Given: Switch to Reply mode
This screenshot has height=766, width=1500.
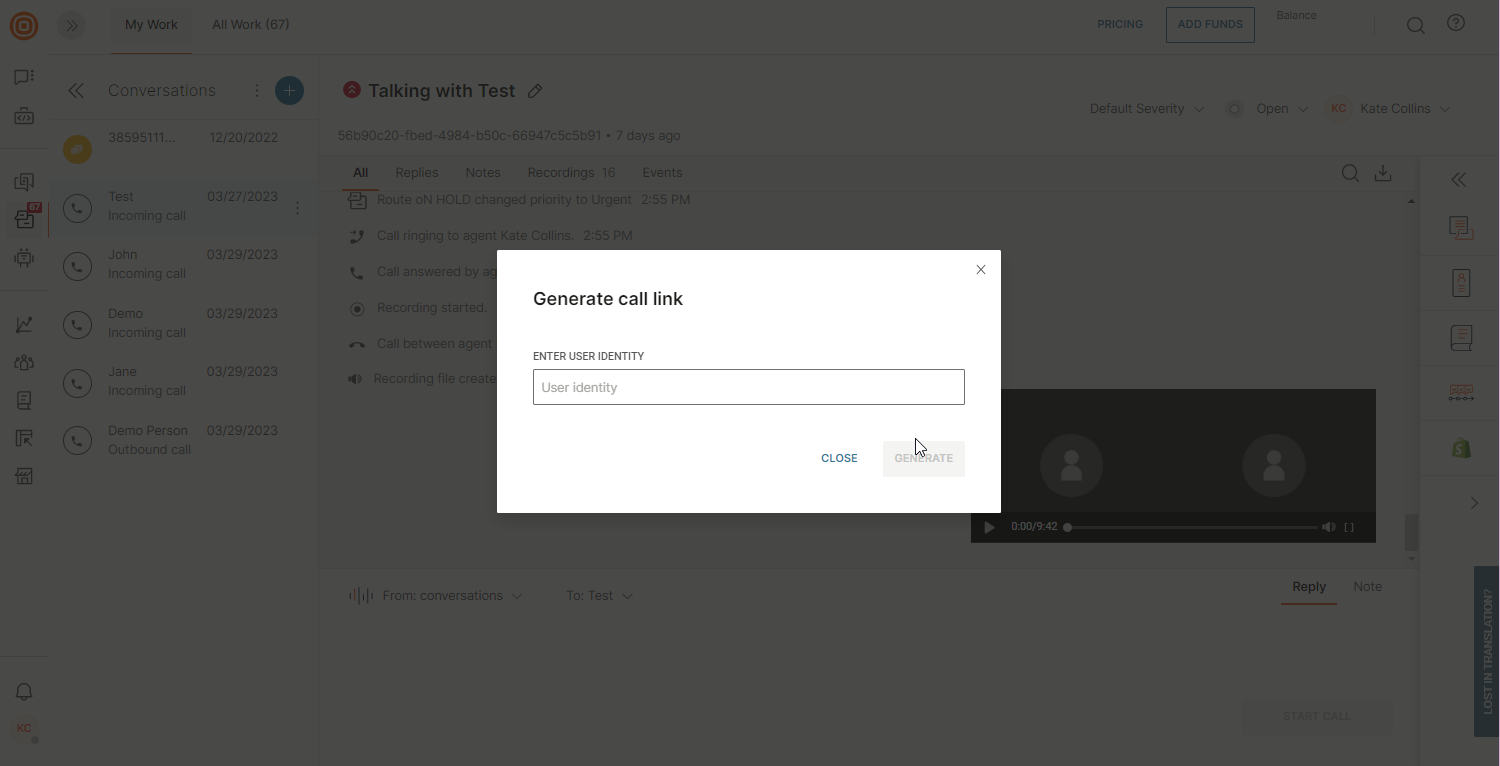Looking at the screenshot, I should 1309,587.
